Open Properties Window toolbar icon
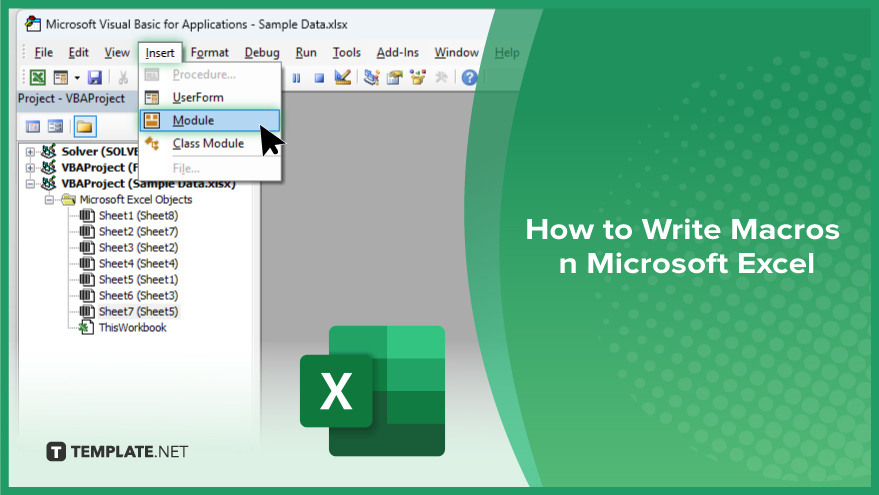879x495 pixels. tap(395, 77)
